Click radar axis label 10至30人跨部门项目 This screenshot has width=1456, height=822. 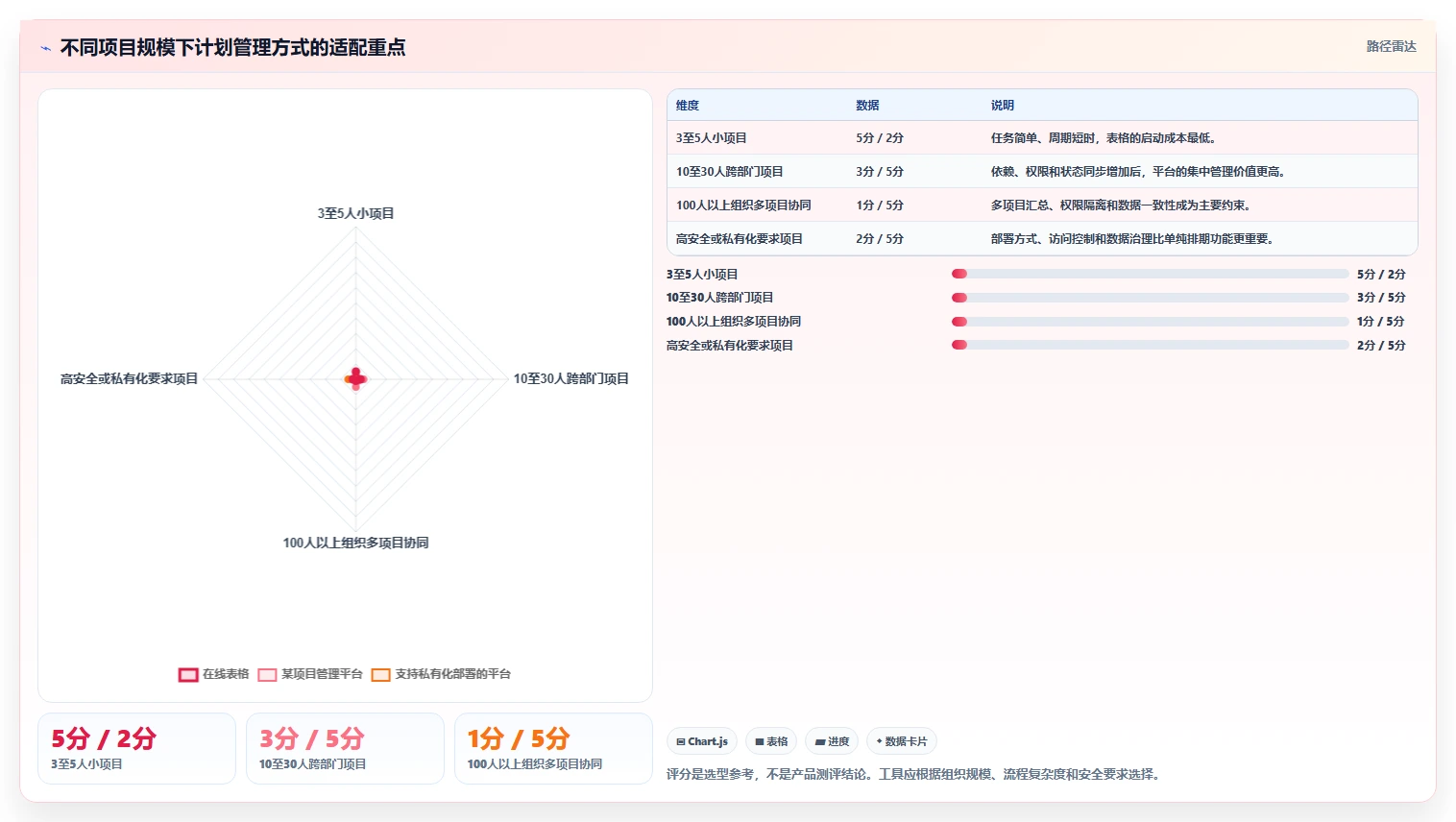[x=571, y=378]
